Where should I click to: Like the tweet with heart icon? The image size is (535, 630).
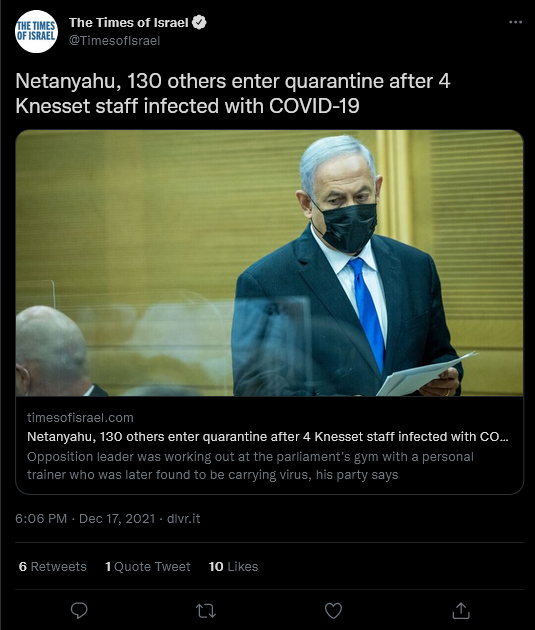(333, 611)
